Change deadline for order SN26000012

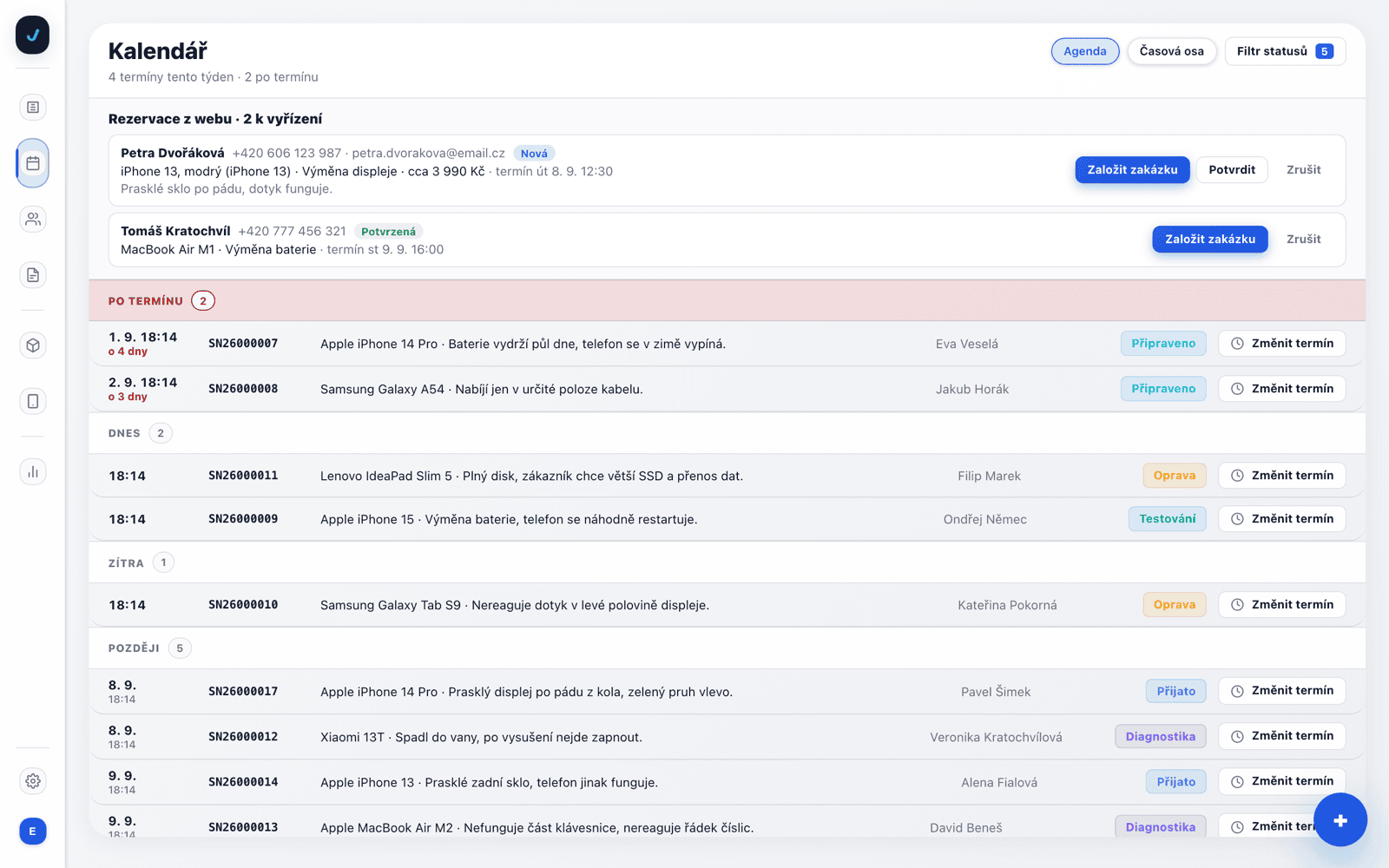(1281, 736)
